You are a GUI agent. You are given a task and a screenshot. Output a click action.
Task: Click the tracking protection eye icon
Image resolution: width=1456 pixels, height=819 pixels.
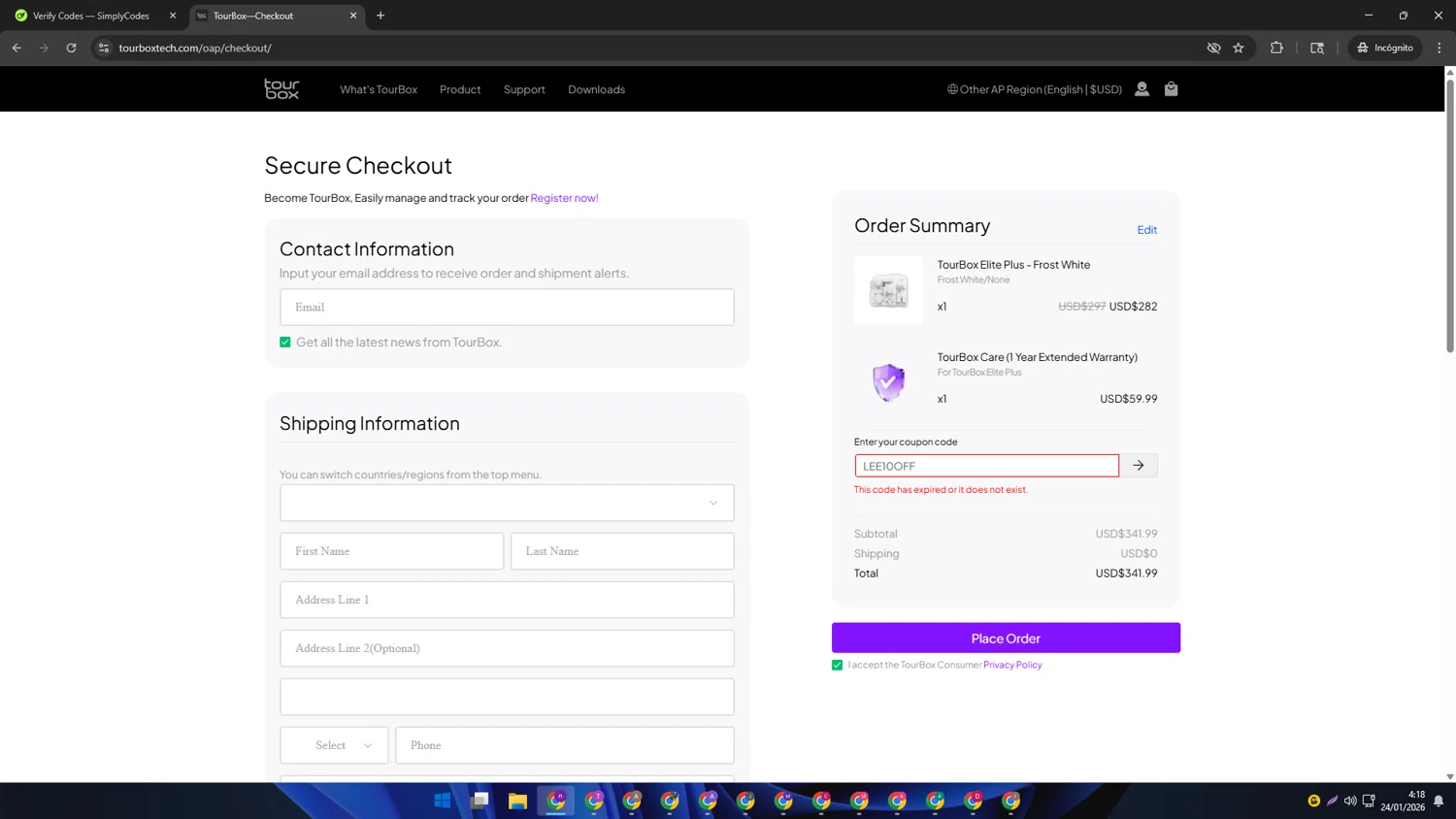pos(1213,48)
